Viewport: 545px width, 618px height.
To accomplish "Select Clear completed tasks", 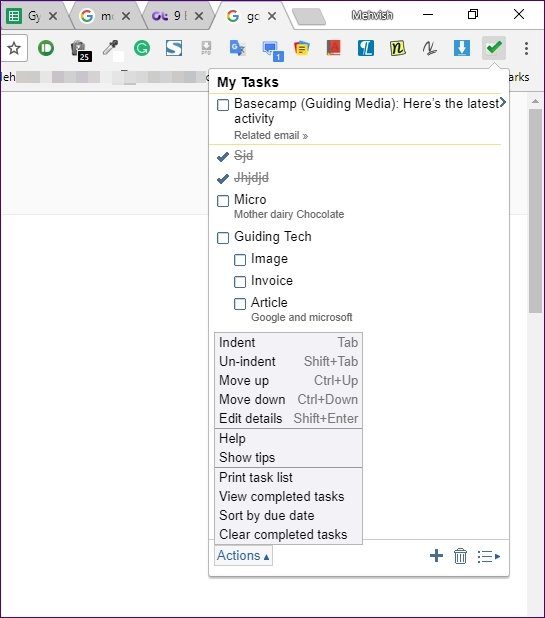I will pos(288,534).
